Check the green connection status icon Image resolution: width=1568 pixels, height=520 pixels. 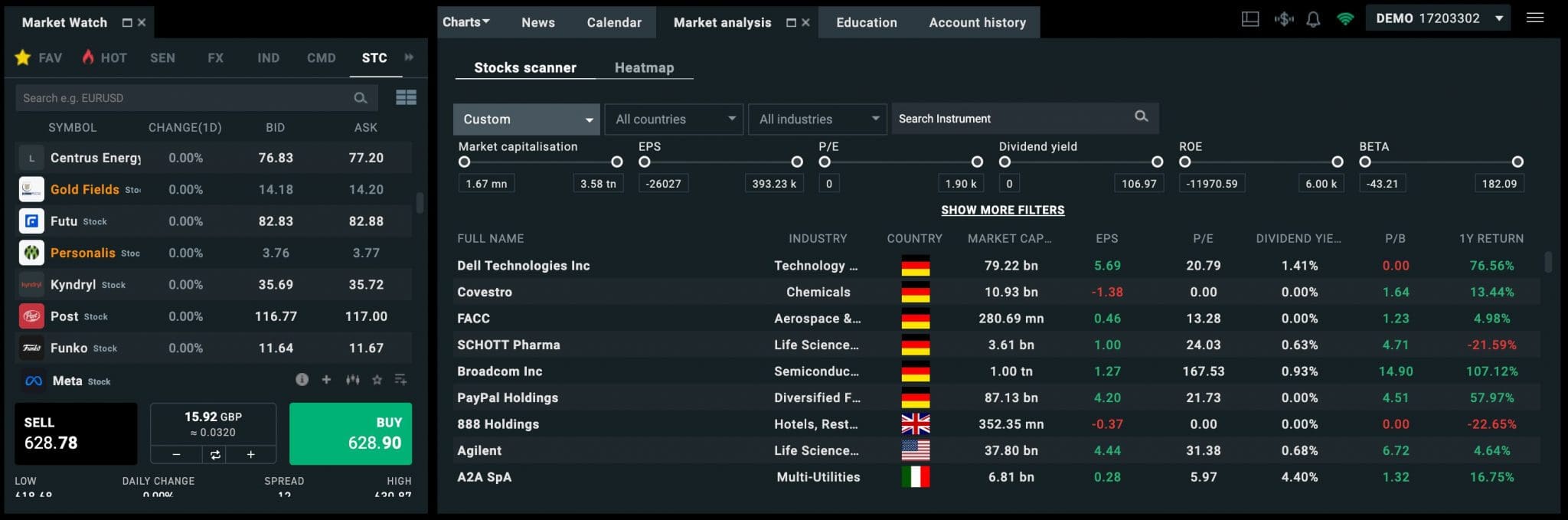click(x=1345, y=19)
